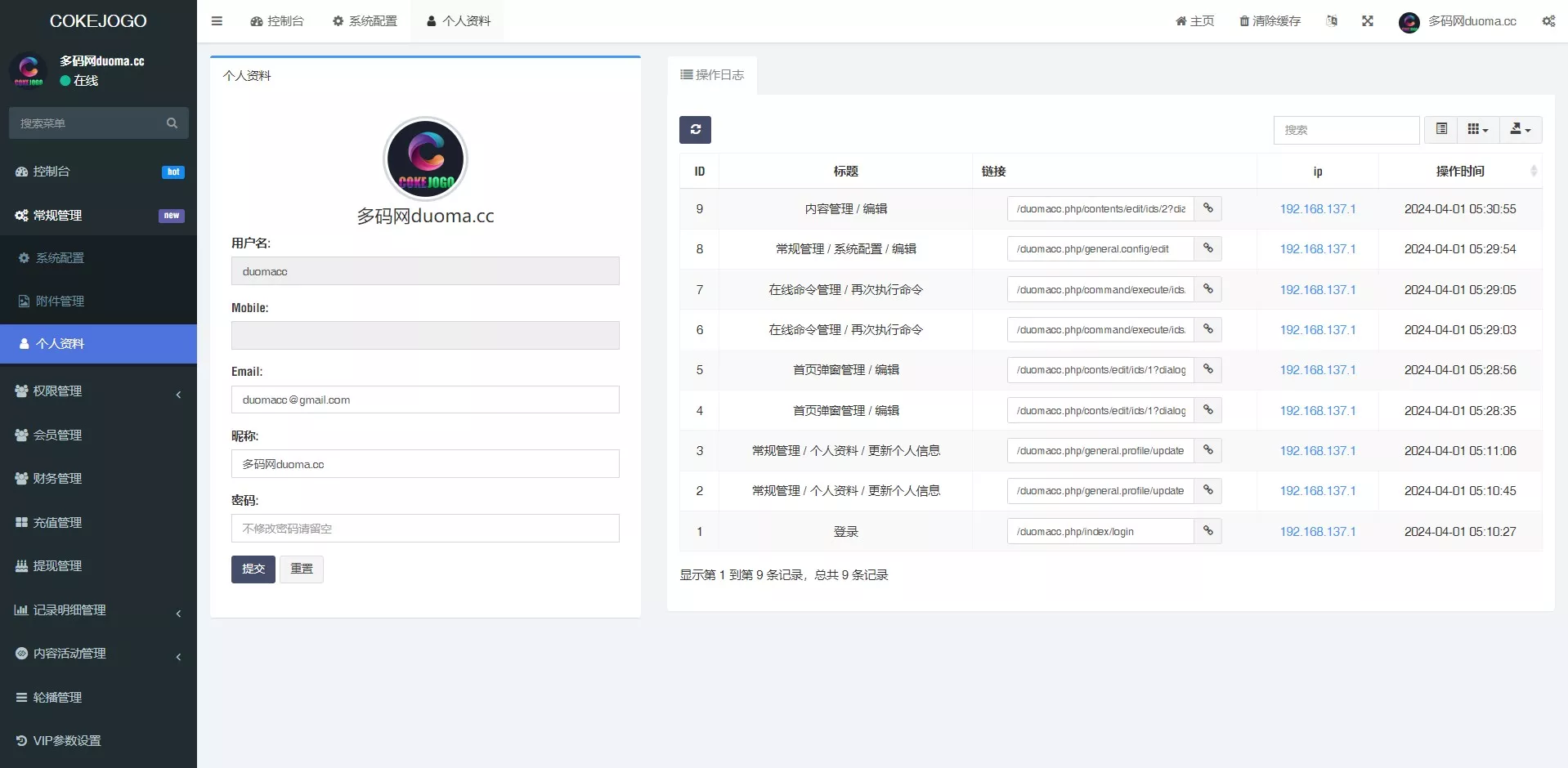
Task: Expand the 权限管理 sidebar menu
Action: point(57,391)
